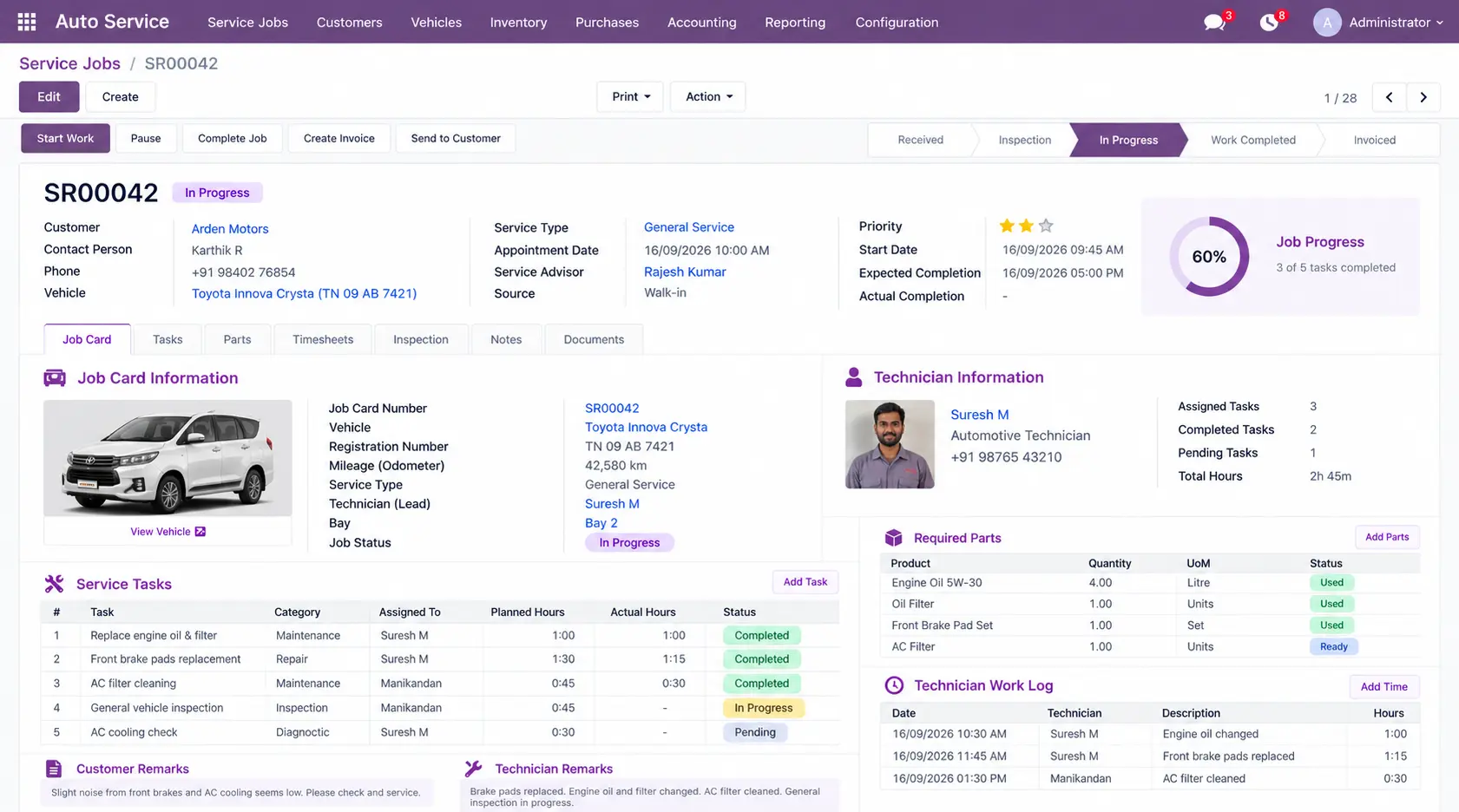Click the Required Parts box icon
1459x812 pixels.
coord(893,538)
